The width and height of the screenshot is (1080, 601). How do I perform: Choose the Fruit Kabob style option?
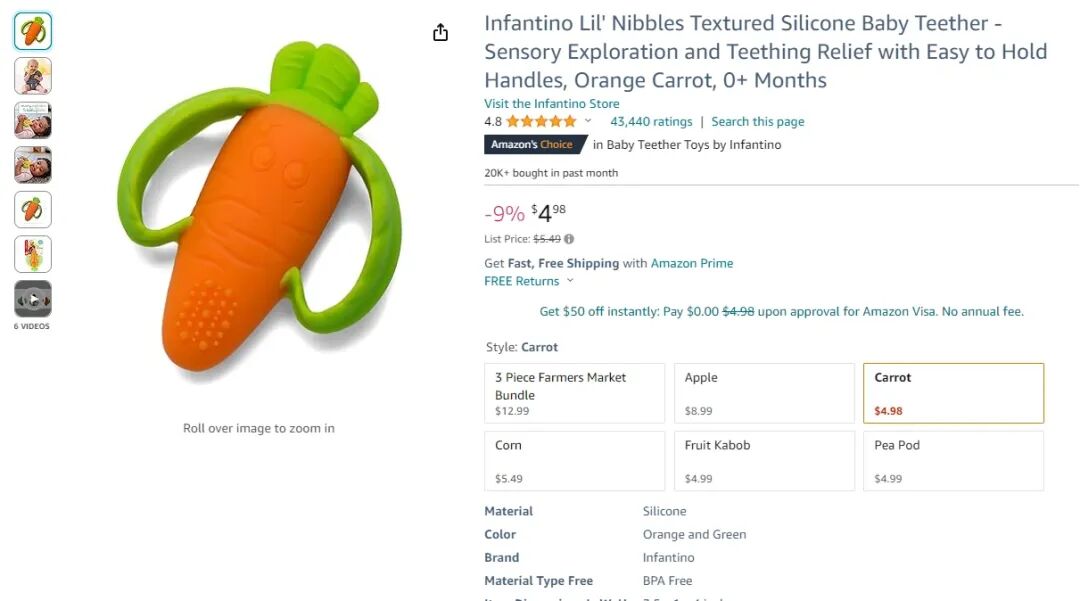764,461
